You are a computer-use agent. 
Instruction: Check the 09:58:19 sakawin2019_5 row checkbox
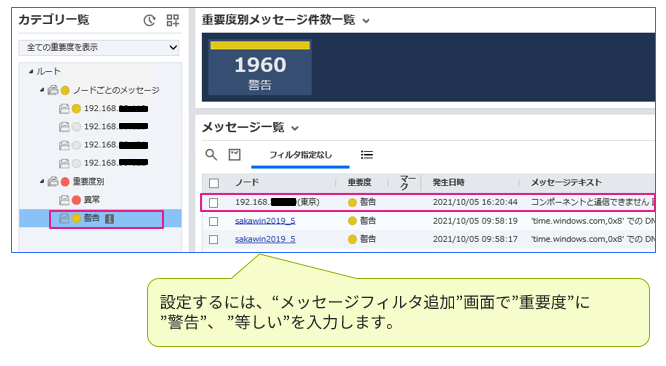click(214, 221)
